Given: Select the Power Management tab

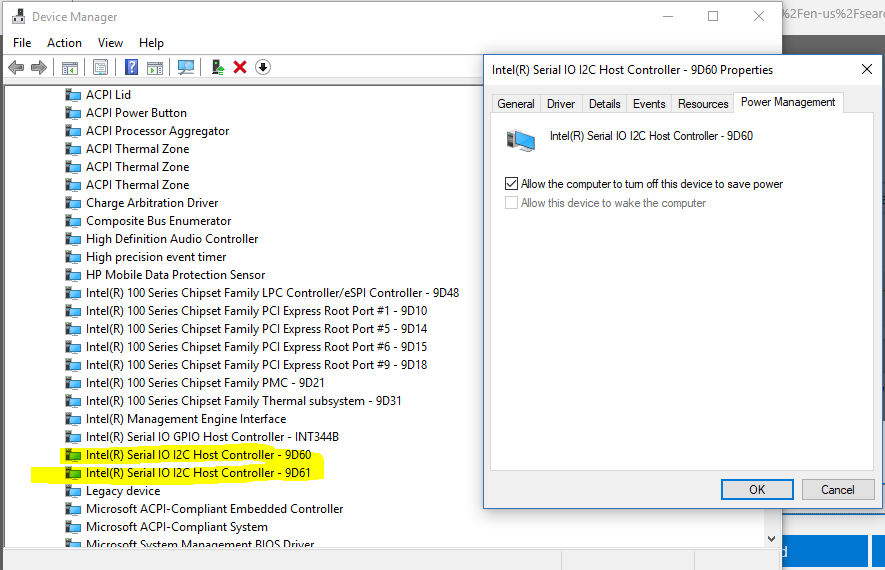Looking at the screenshot, I should (788, 102).
